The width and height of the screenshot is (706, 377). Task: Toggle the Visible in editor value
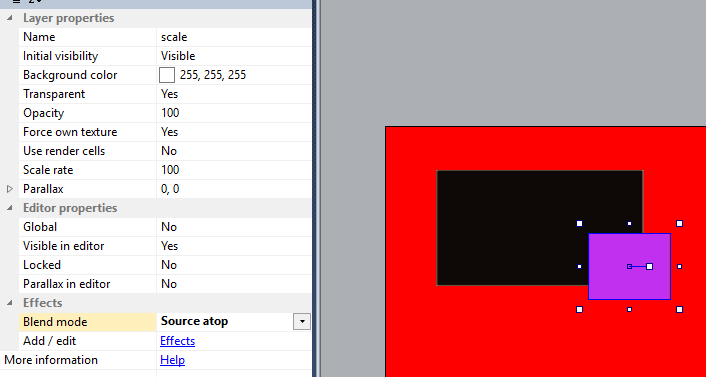click(x=233, y=246)
